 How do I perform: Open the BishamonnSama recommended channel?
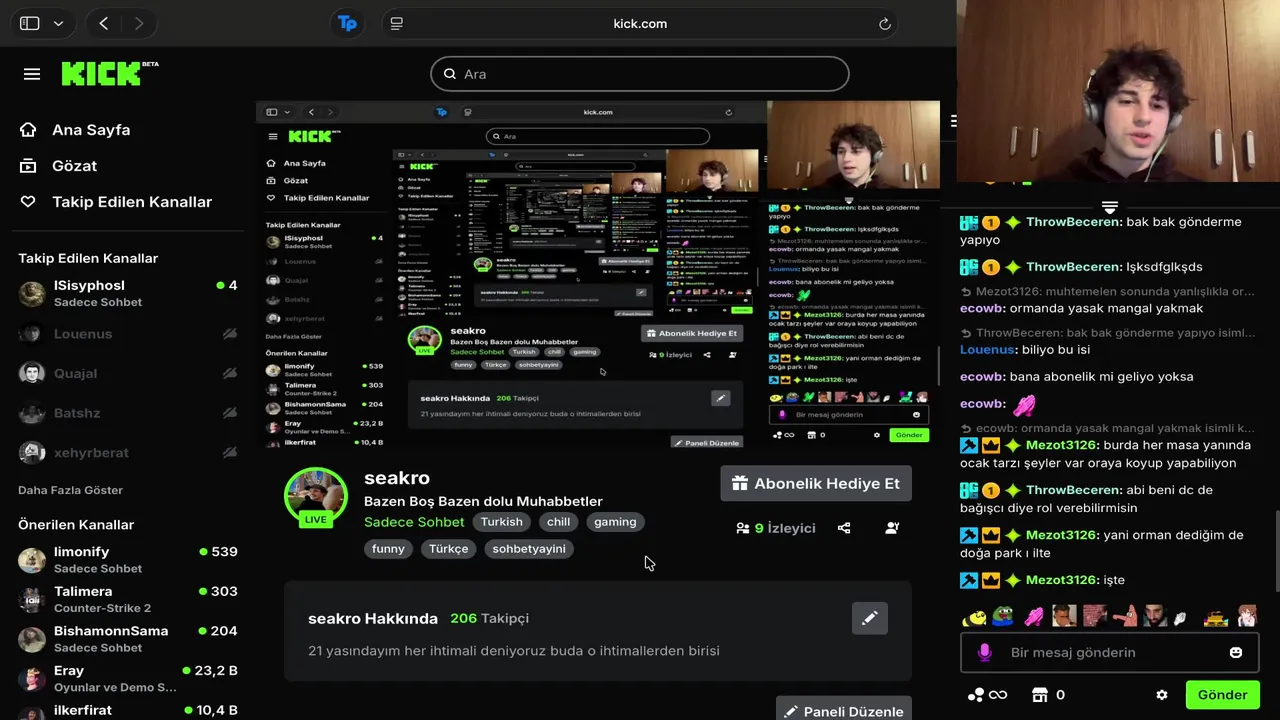click(128, 639)
